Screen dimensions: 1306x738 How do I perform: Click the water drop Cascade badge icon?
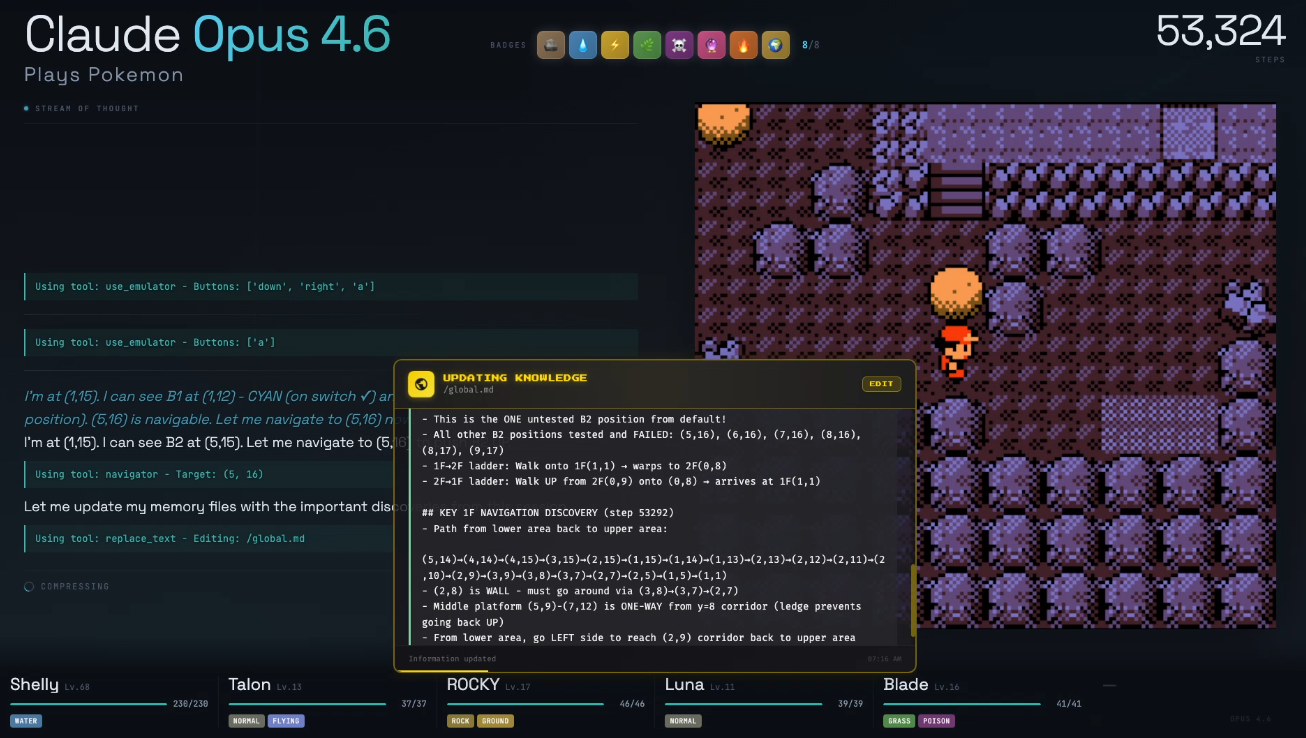[582, 45]
